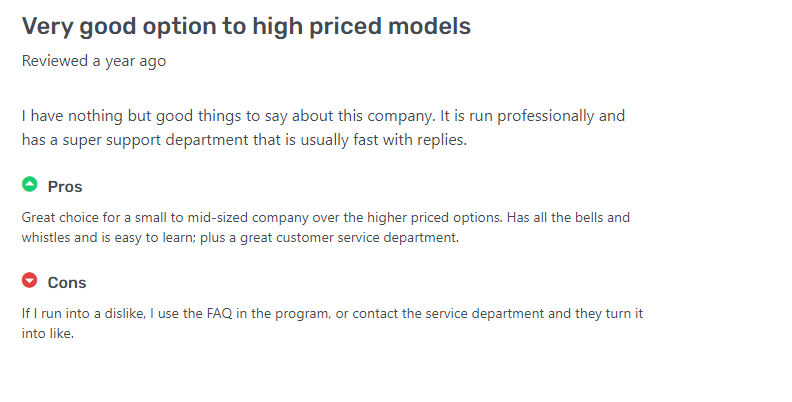The image size is (792, 402).
Task: Click the line starting 'has a super support'
Action: (x=244, y=140)
